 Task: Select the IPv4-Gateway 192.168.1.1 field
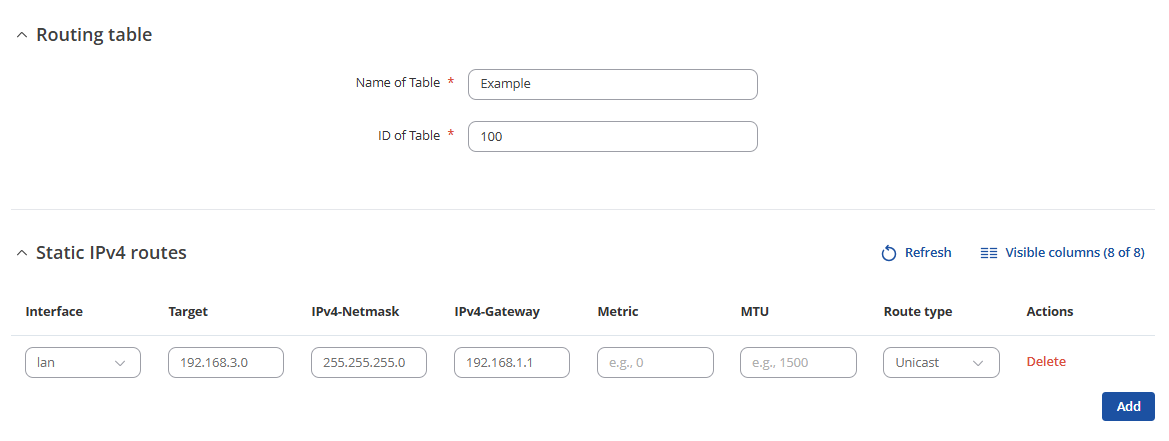tap(512, 362)
